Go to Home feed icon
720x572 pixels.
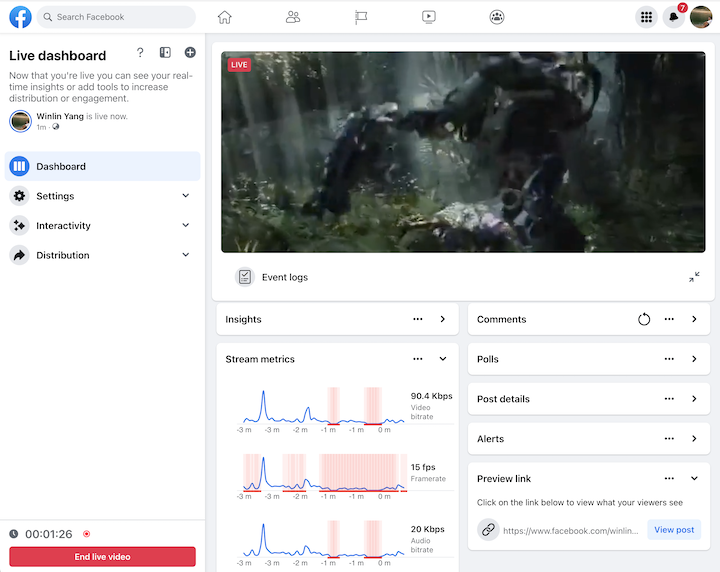coord(225,17)
